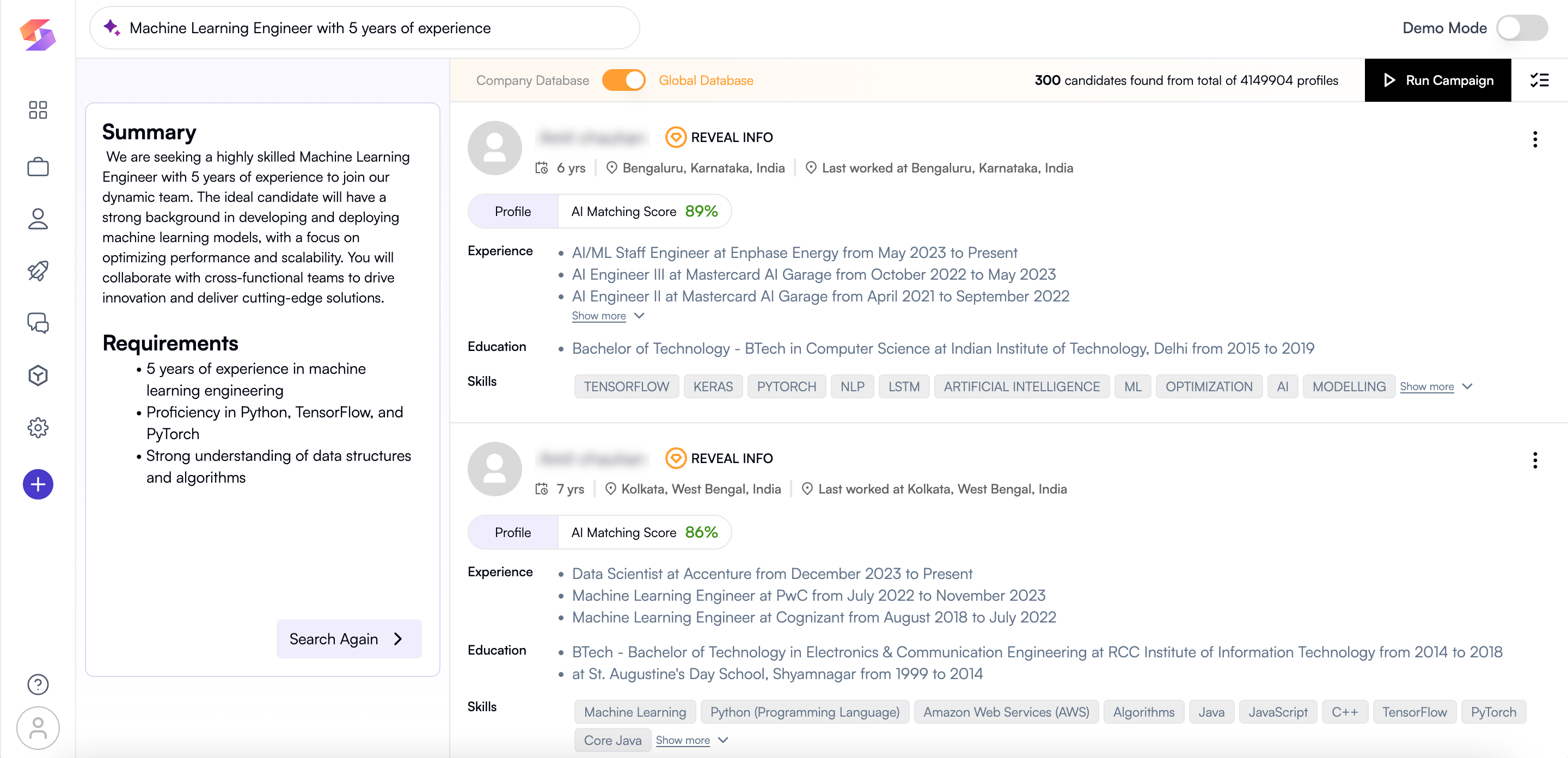Open the dashboard grid icon in sidebar
The height and width of the screenshot is (758, 1568).
point(38,109)
